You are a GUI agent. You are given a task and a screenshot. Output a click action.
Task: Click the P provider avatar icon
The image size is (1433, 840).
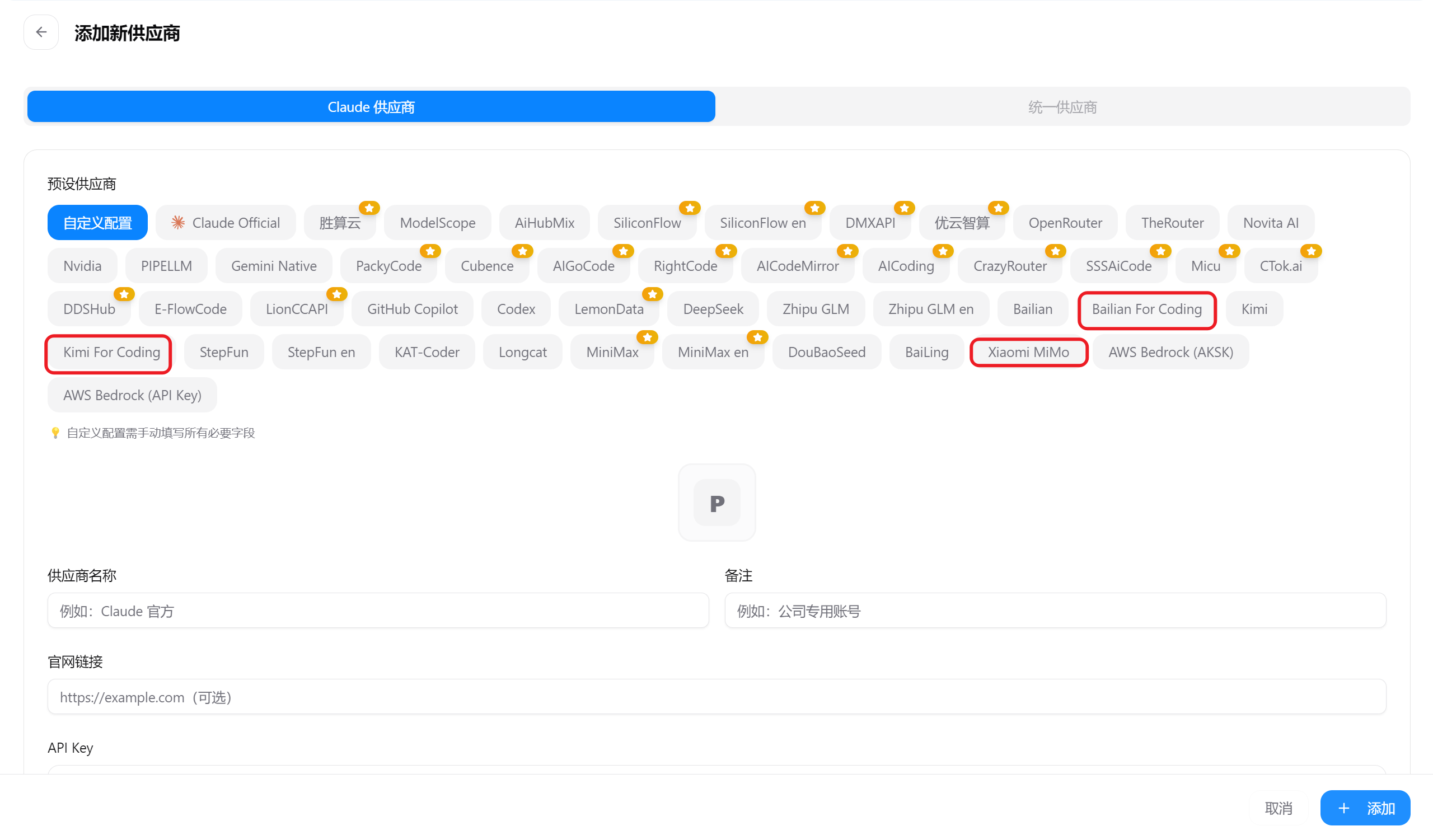click(x=716, y=503)
